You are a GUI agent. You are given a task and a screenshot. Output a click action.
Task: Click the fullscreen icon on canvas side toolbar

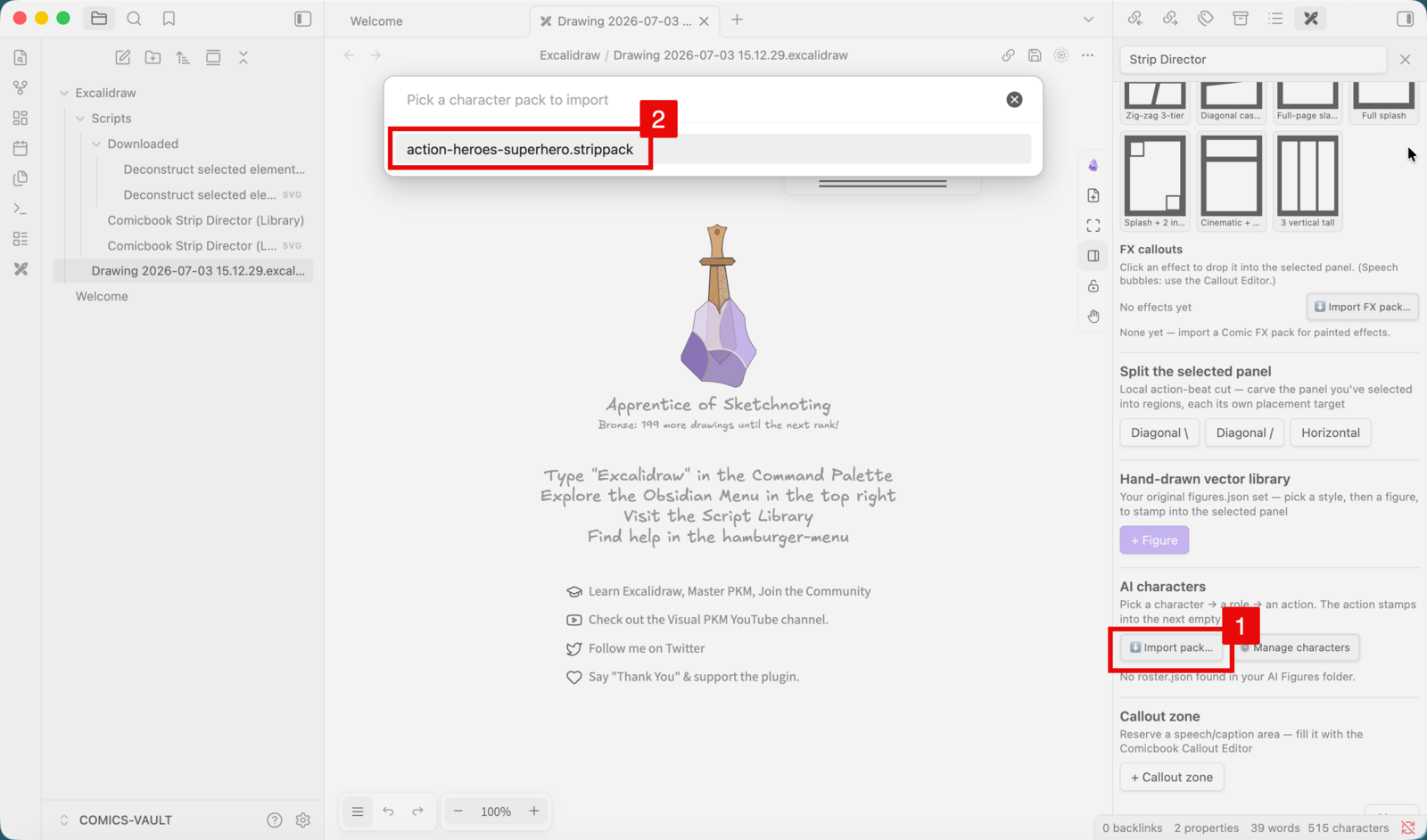[x=1093, y=226]
